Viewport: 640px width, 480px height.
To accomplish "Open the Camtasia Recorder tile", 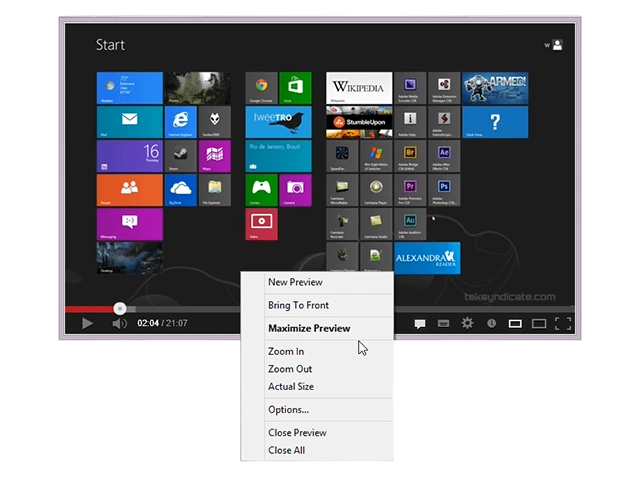I will click(342, 224).
